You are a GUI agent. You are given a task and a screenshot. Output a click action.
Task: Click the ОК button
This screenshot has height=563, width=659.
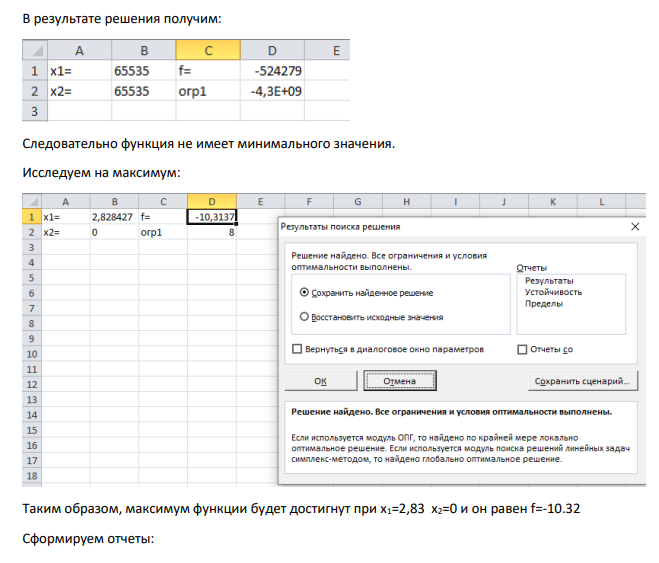[x=321, y=381]
